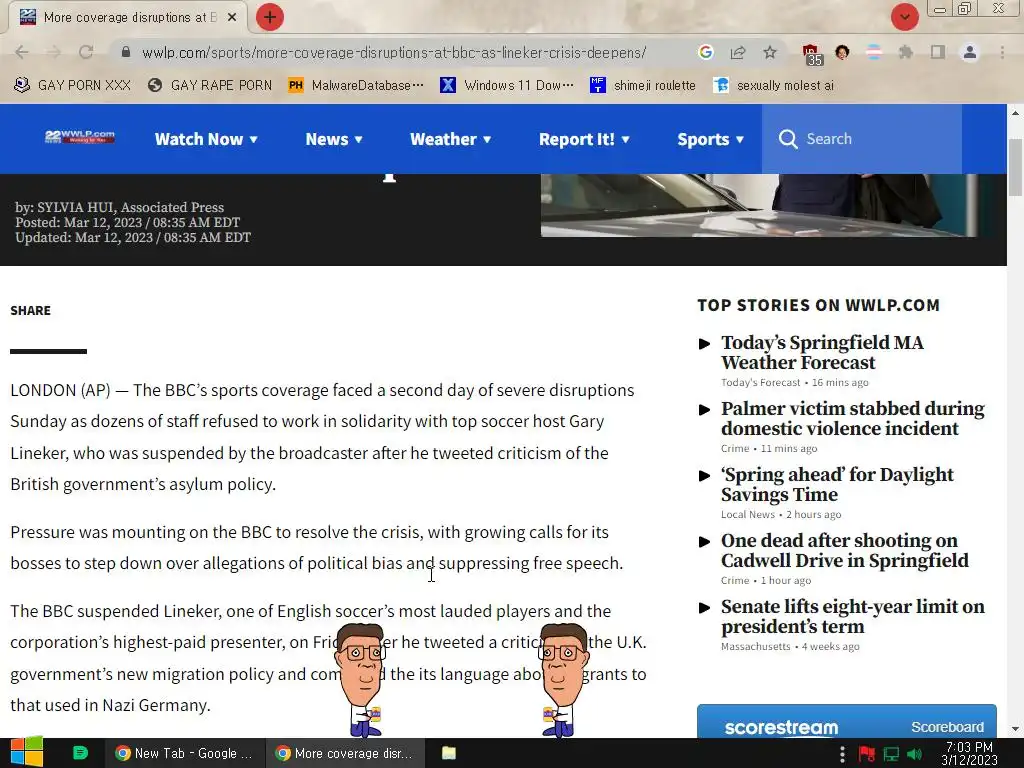Click byline SYLVIA HUI, Associated Press
This screenshot has width=1024, height=768.
tap(131, 207)
